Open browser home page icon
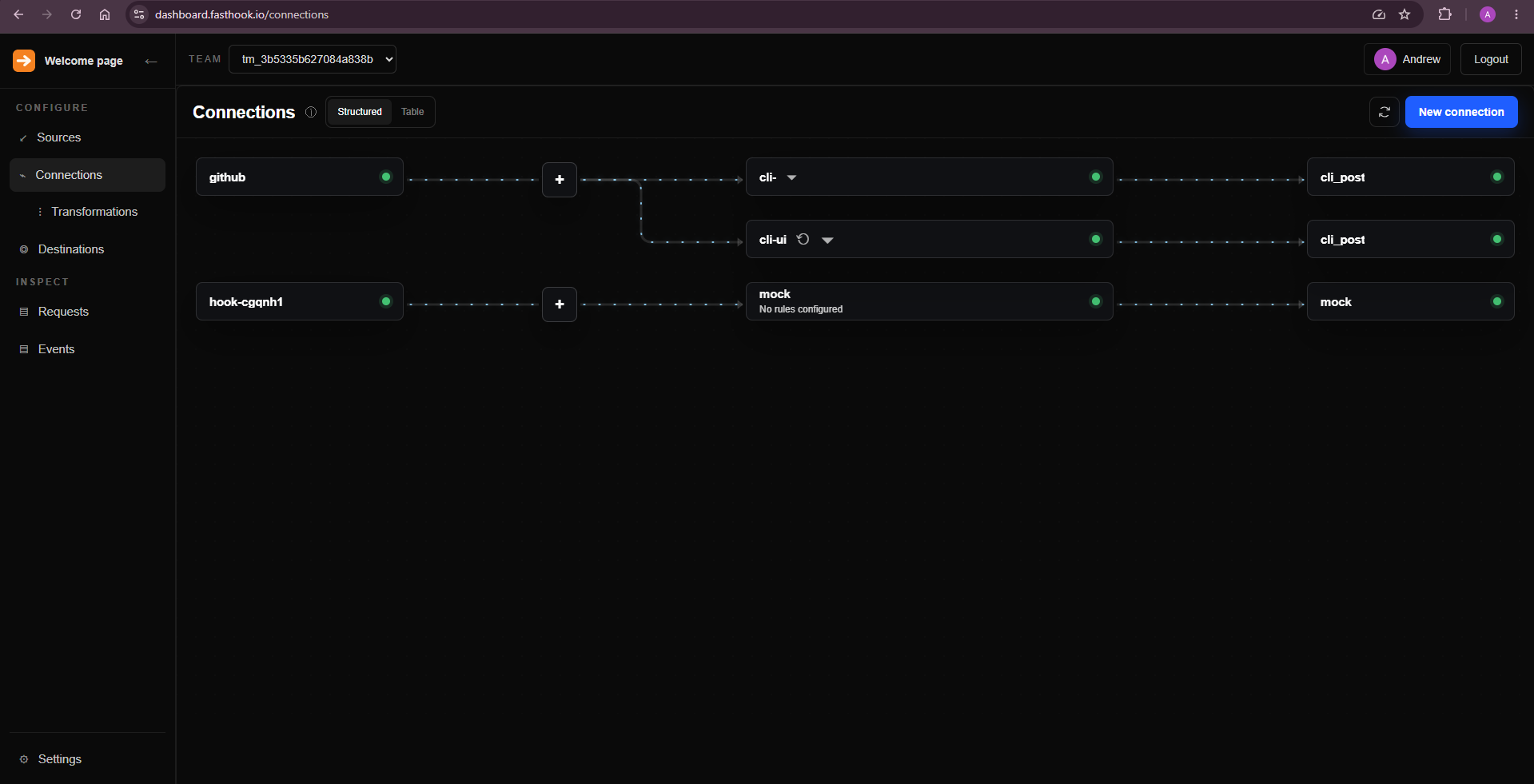This screenshot has height=784, width=1534. 105,14
